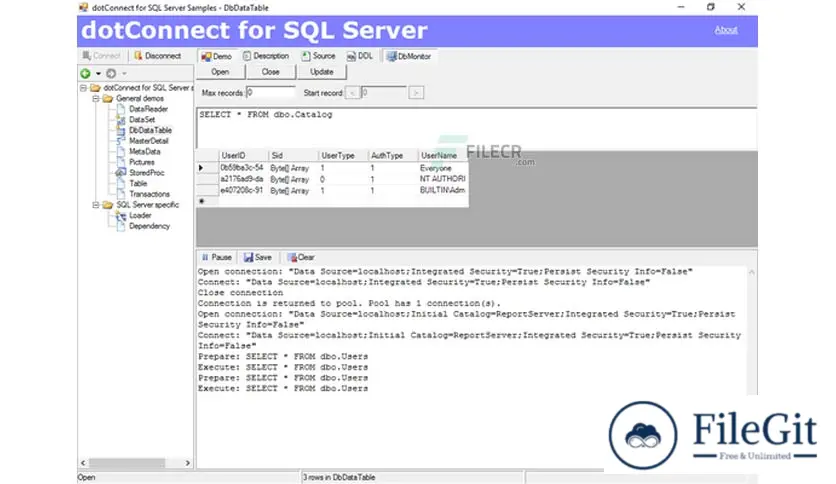Click the SQL Server specific folder icon
836x484 pixels.
108,205
